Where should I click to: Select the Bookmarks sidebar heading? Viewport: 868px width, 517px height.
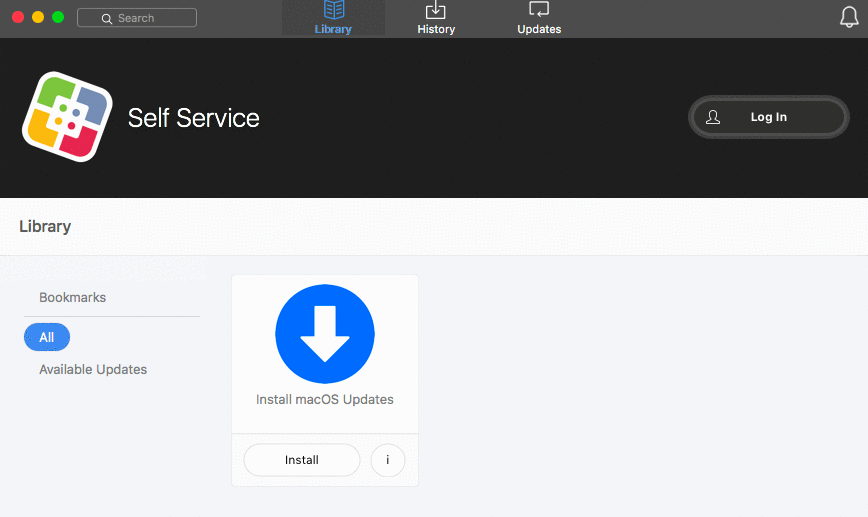coord(72,297)
